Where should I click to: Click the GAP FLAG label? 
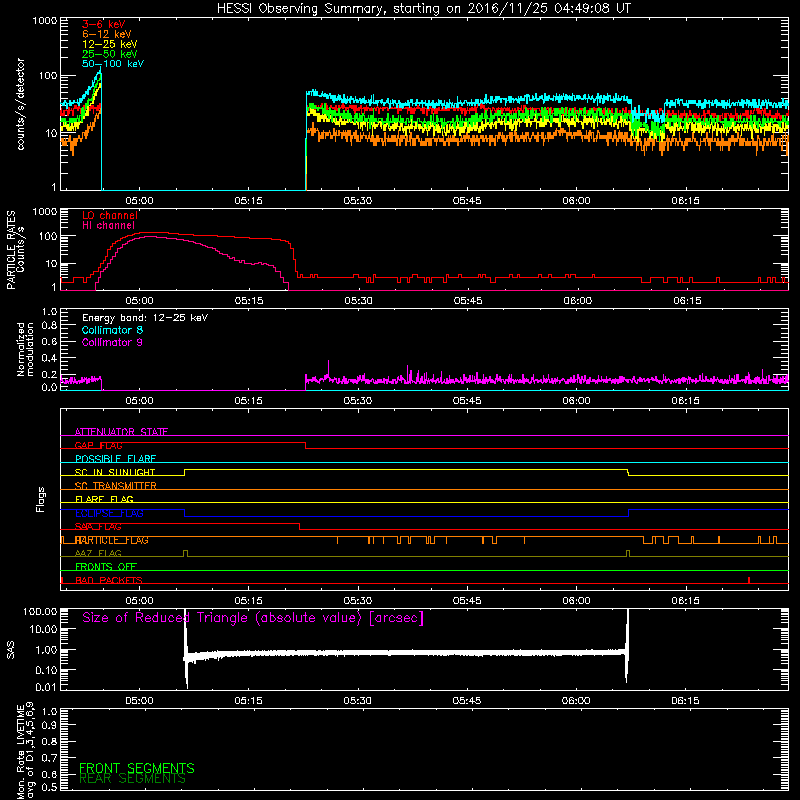(98, 445)
